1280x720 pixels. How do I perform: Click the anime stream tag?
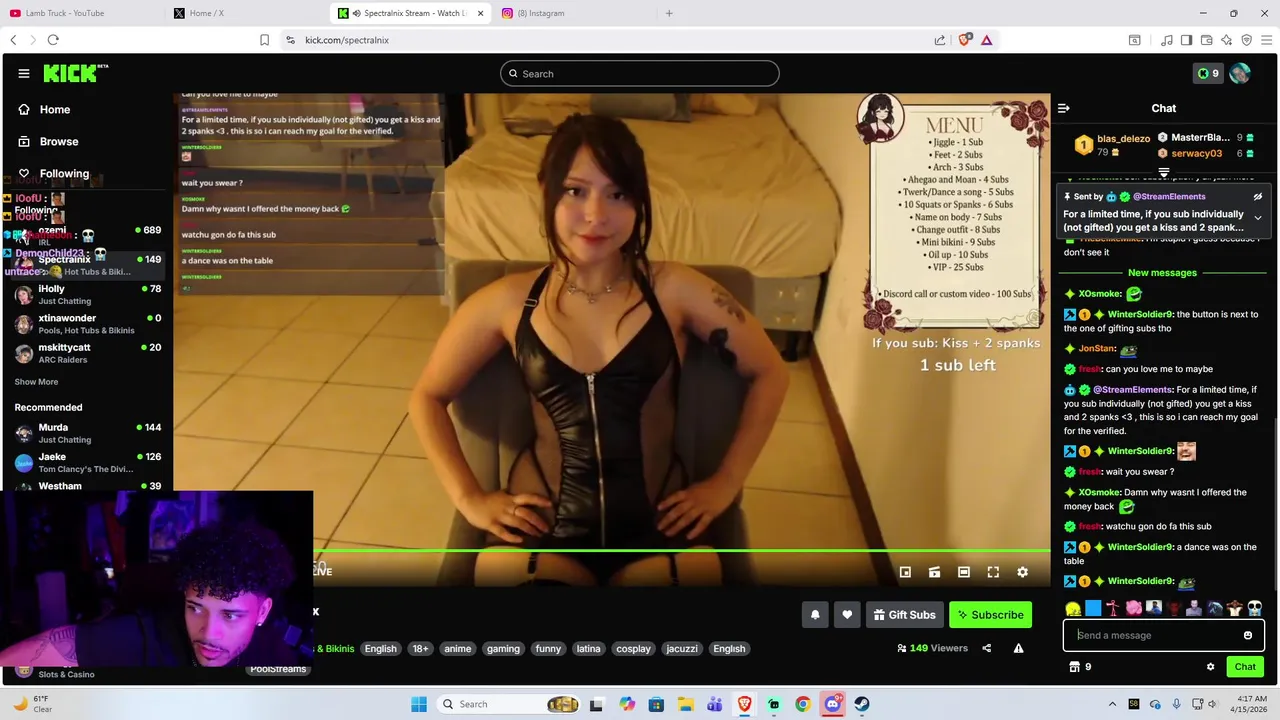point(458,648)
